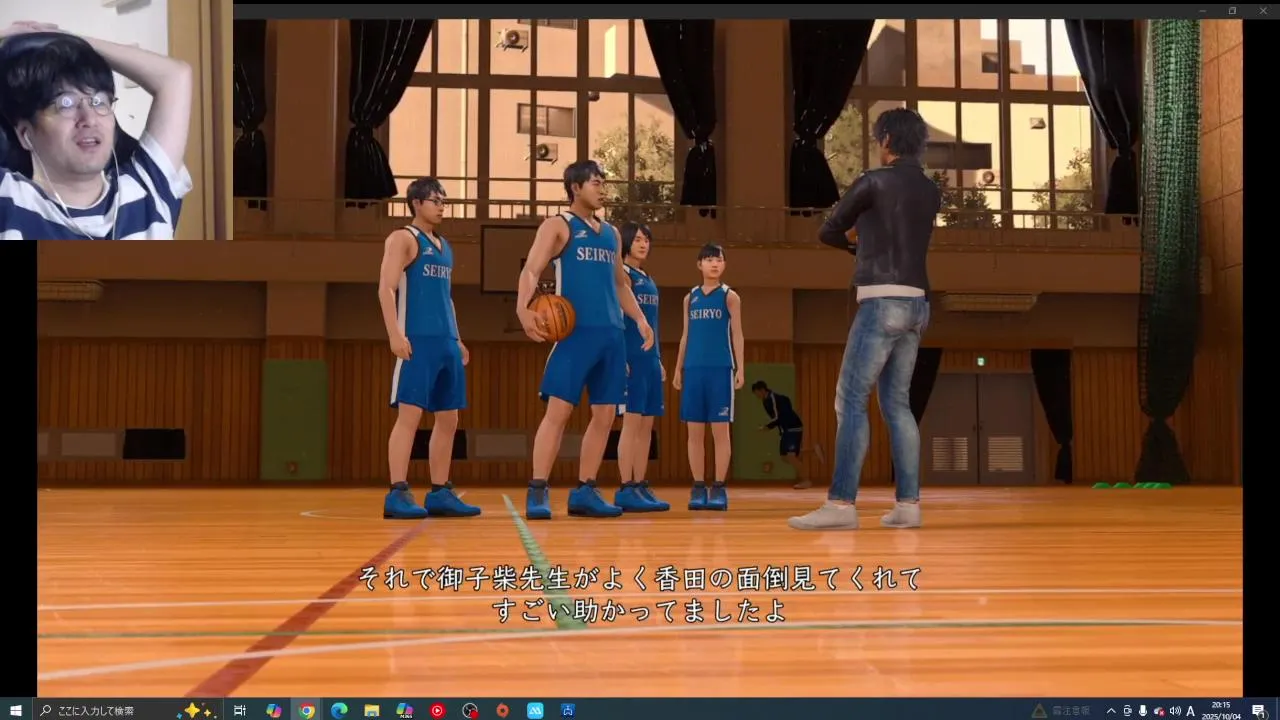1280x720 pixels.
Task: Open the clock showing 20:15
Action: pyautogui.click(x=1221, y=711)
